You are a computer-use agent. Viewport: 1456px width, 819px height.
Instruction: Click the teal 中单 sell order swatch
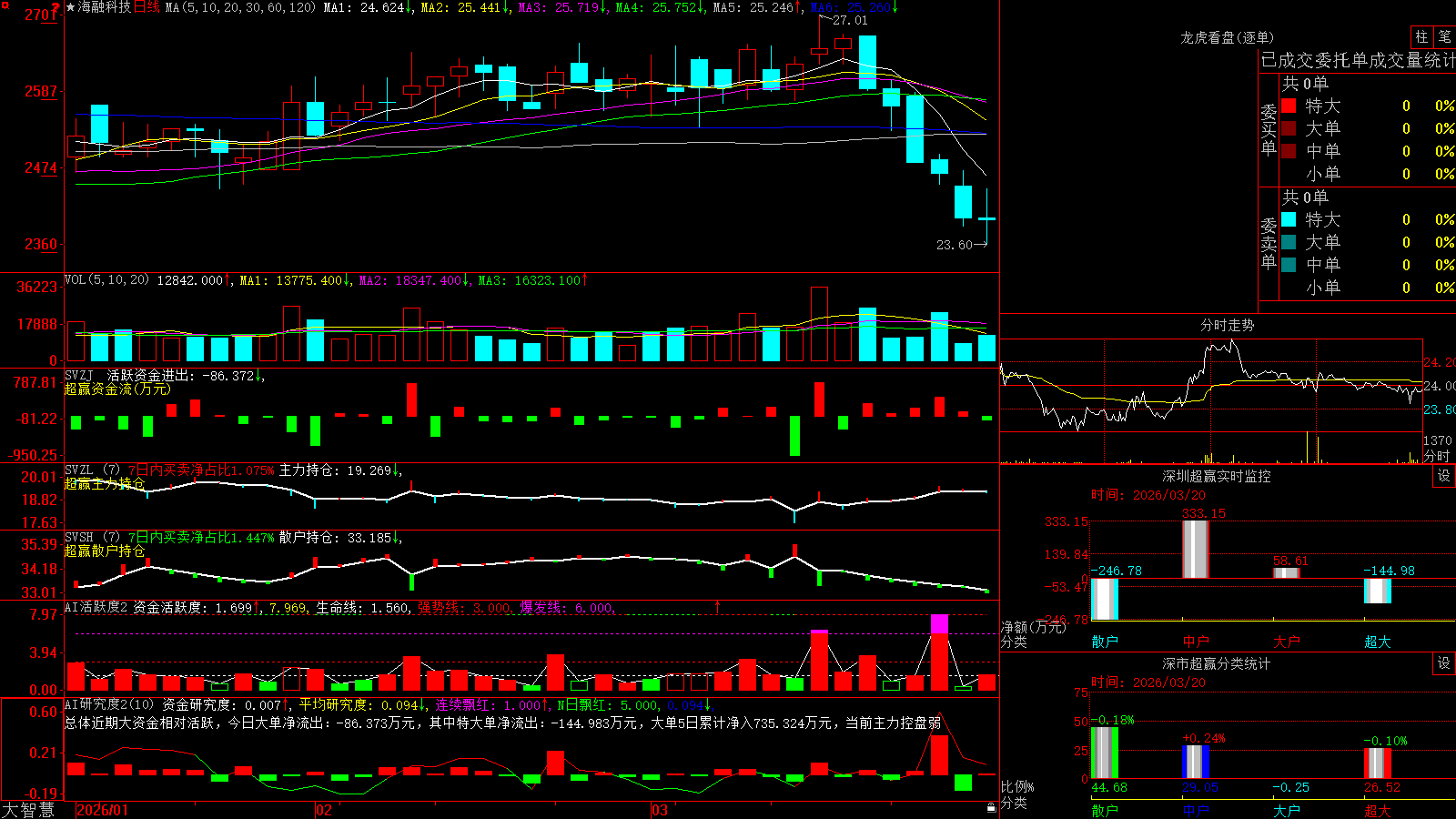(x=1289, y=265)
